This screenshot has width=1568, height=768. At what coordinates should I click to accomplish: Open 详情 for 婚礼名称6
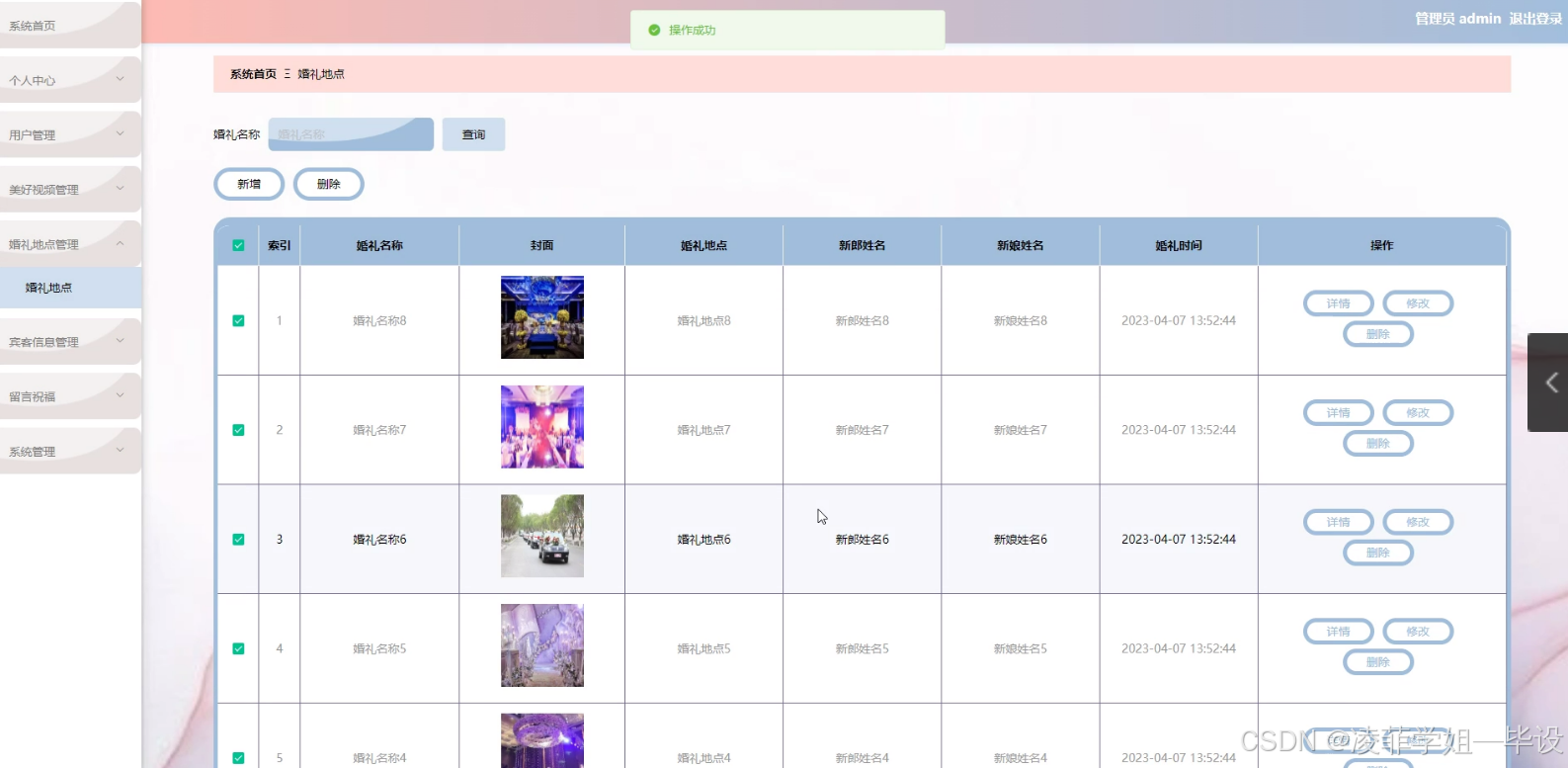[x=1339, y=522]
